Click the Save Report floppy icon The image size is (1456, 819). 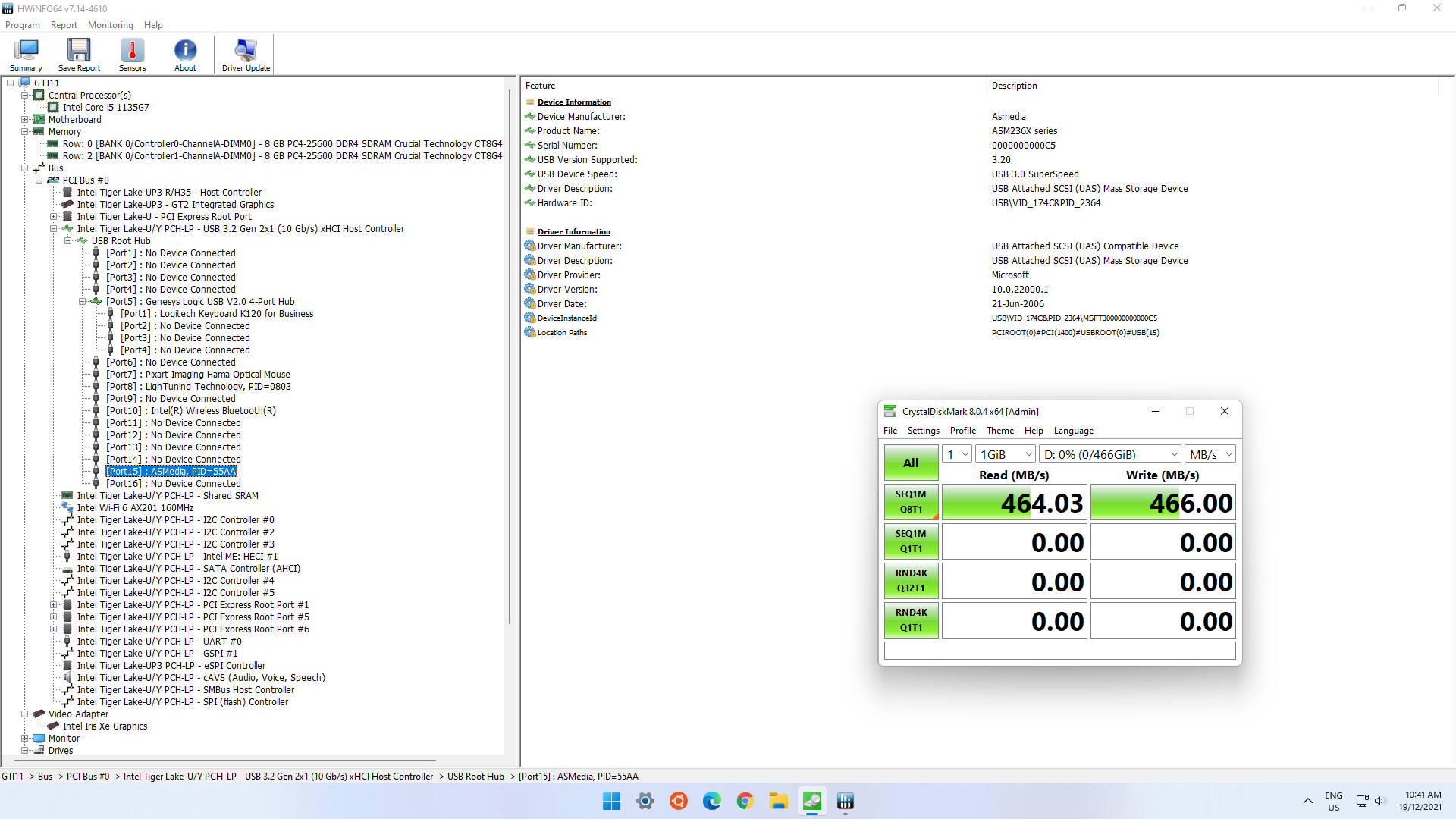[79, 55]
